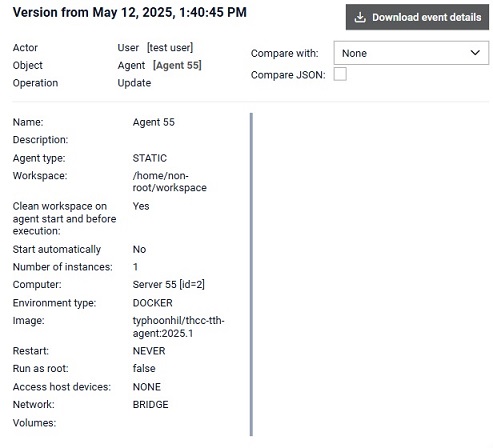This screenshot has width=493, height=448.
Task: Click the STATIC agent type value
Action: [x=150, y=158]
